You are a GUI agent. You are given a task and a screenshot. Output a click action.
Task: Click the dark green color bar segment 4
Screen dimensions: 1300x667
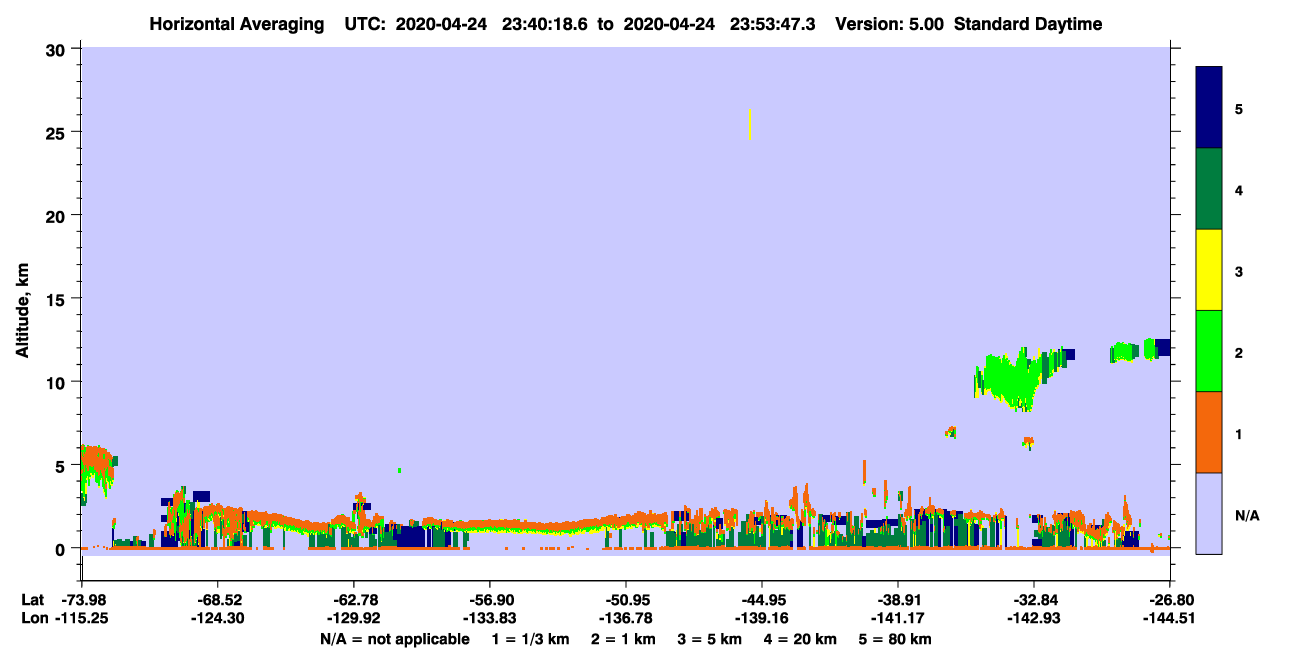click(x=1209, y=189)
